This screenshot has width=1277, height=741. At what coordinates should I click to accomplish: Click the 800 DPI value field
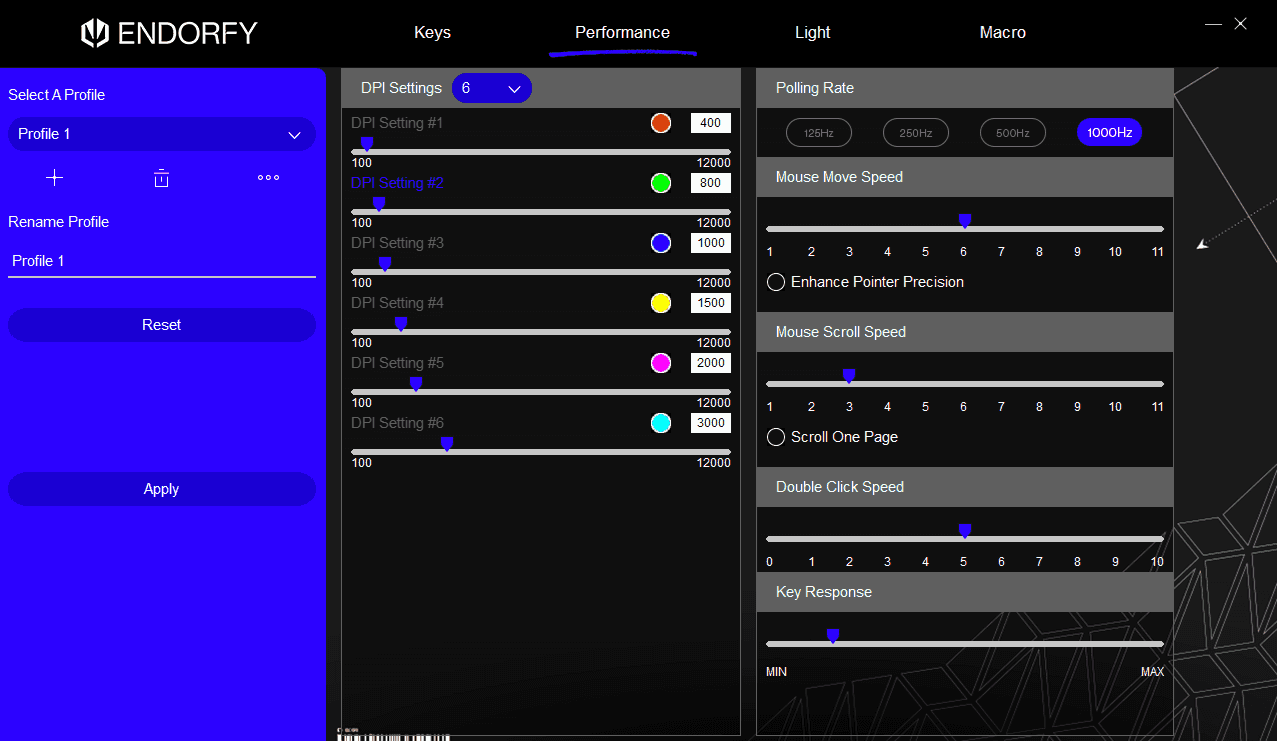click(711, 183)
